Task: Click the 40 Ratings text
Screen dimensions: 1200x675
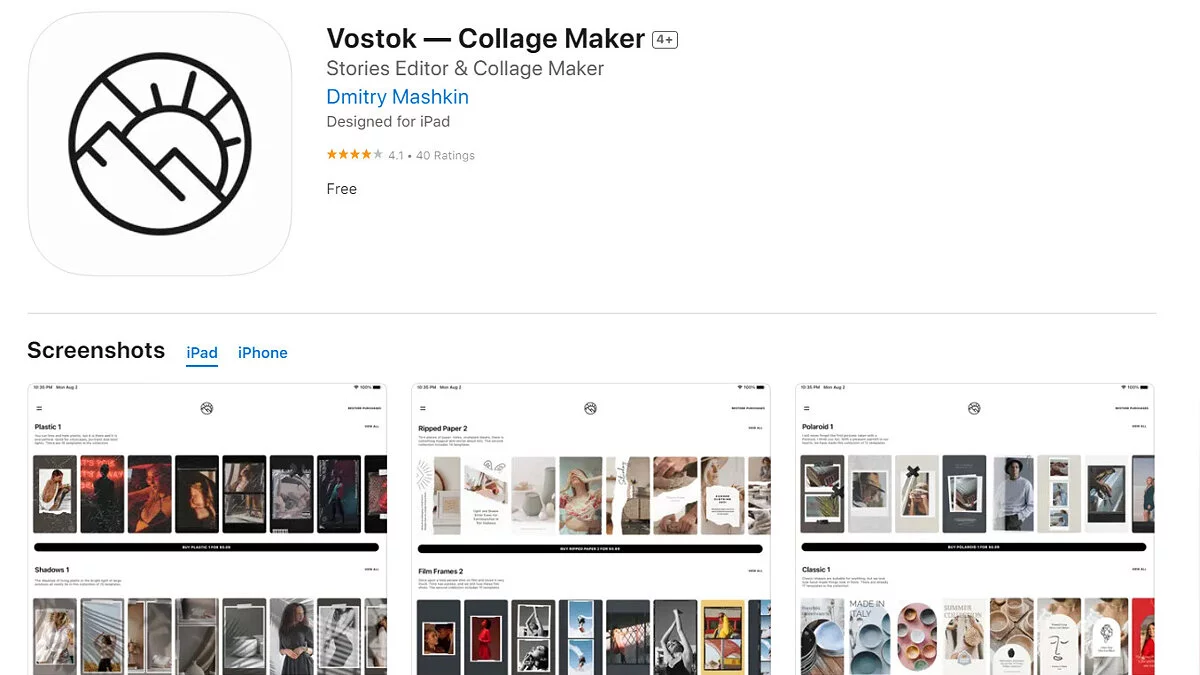Action: [x=445, y=155]
